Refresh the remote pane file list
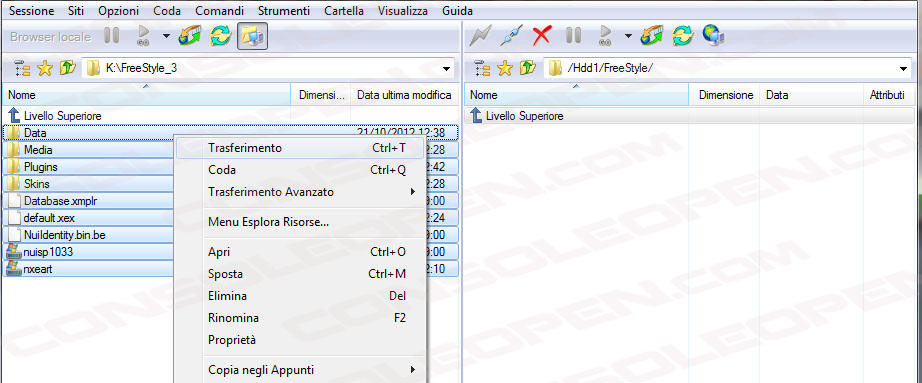The height and width of the screenshot is (383, 922). click(x=682, y=36)
